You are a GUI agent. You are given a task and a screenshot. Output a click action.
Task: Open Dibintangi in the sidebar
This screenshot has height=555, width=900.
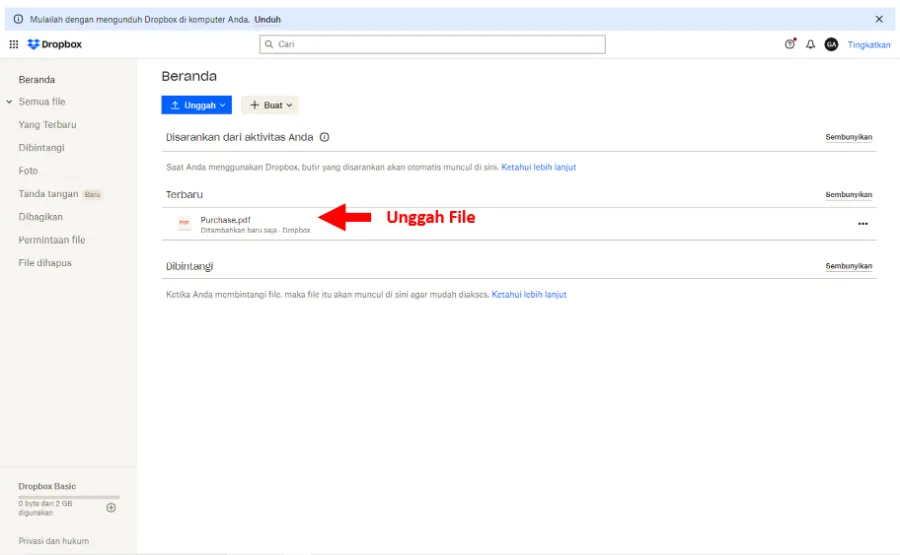pyautogui.click(x=41, y=148)
